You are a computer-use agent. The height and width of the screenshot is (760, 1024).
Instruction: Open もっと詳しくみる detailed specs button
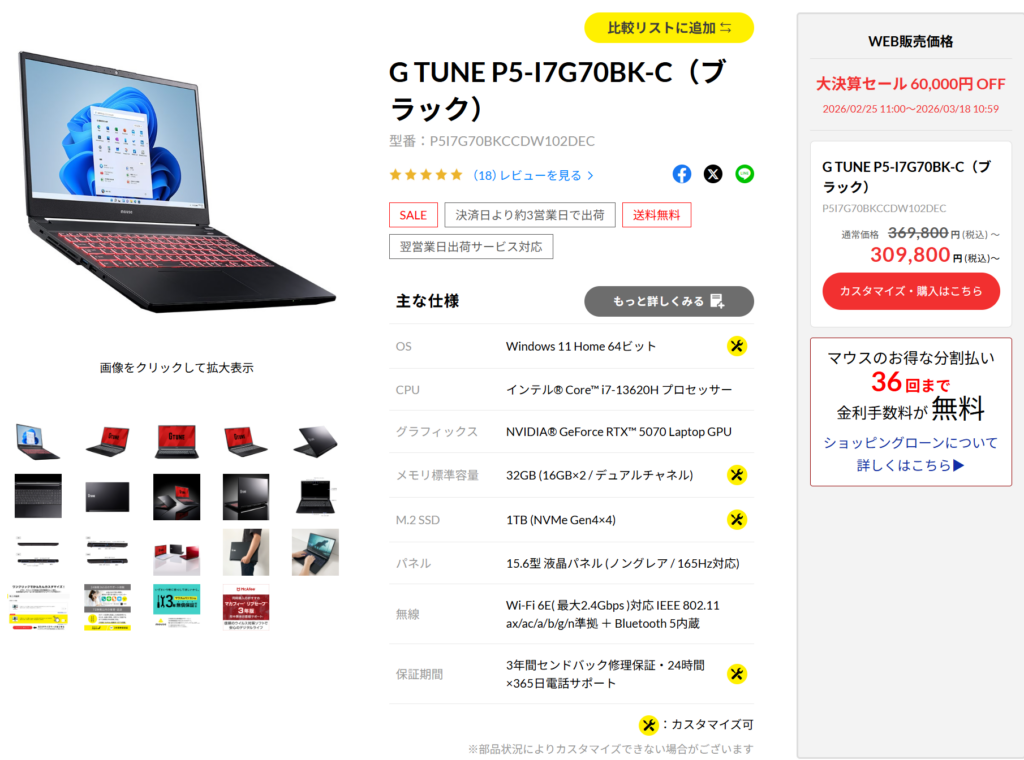coord(669,301)
